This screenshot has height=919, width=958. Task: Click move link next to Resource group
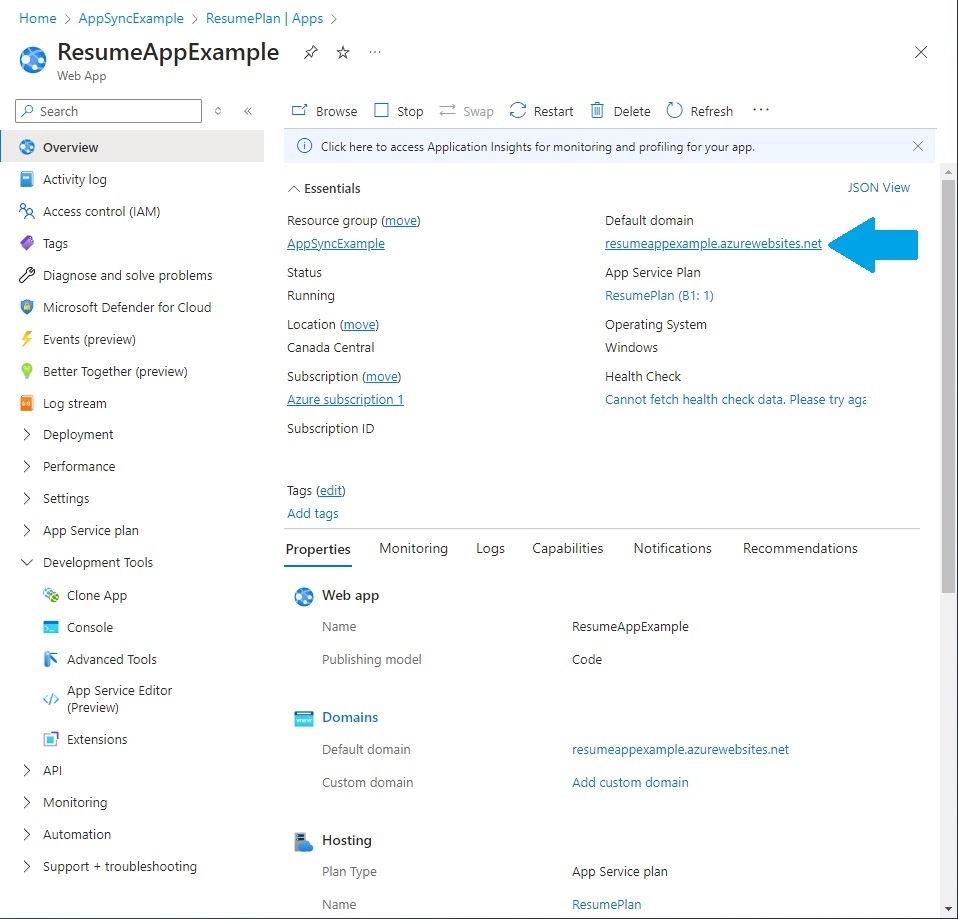click(x=401, y=221)
